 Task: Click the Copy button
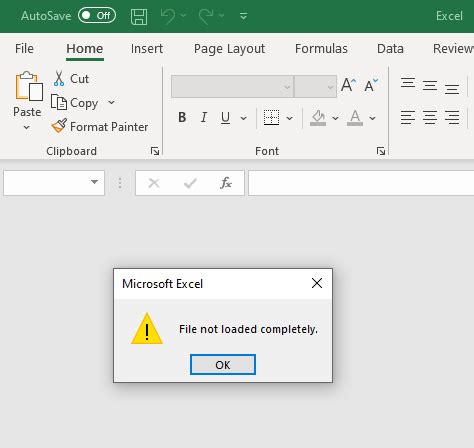pos(75,103)
